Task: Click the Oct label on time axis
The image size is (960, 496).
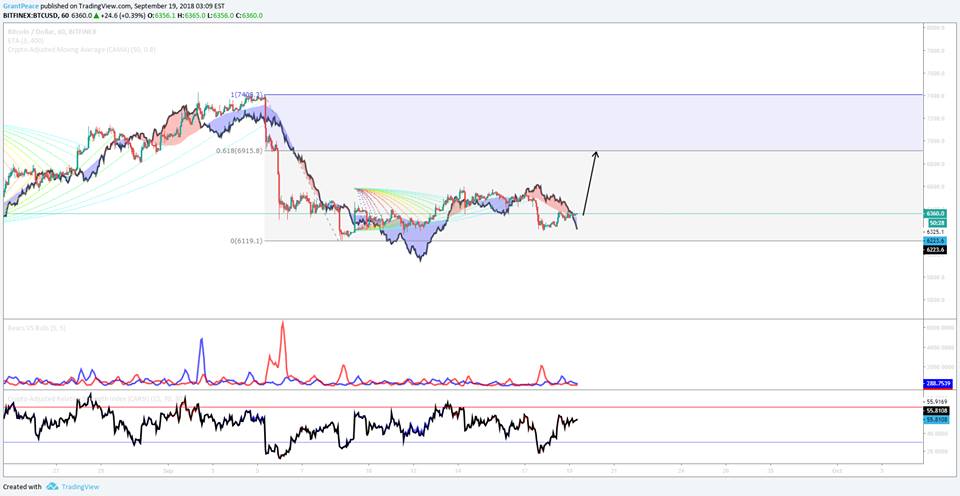Action: coord(836,472)
